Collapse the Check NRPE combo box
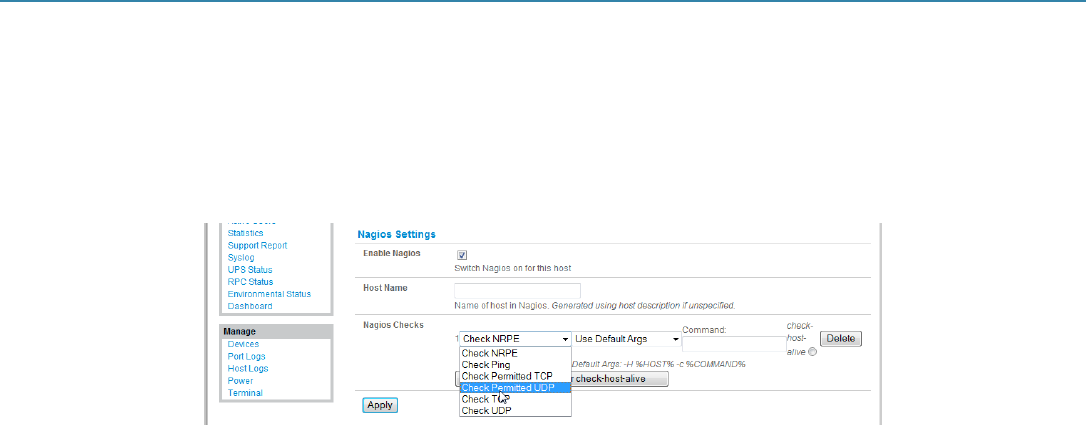This screenshot has width=1086, height=425. click(515, 339)
